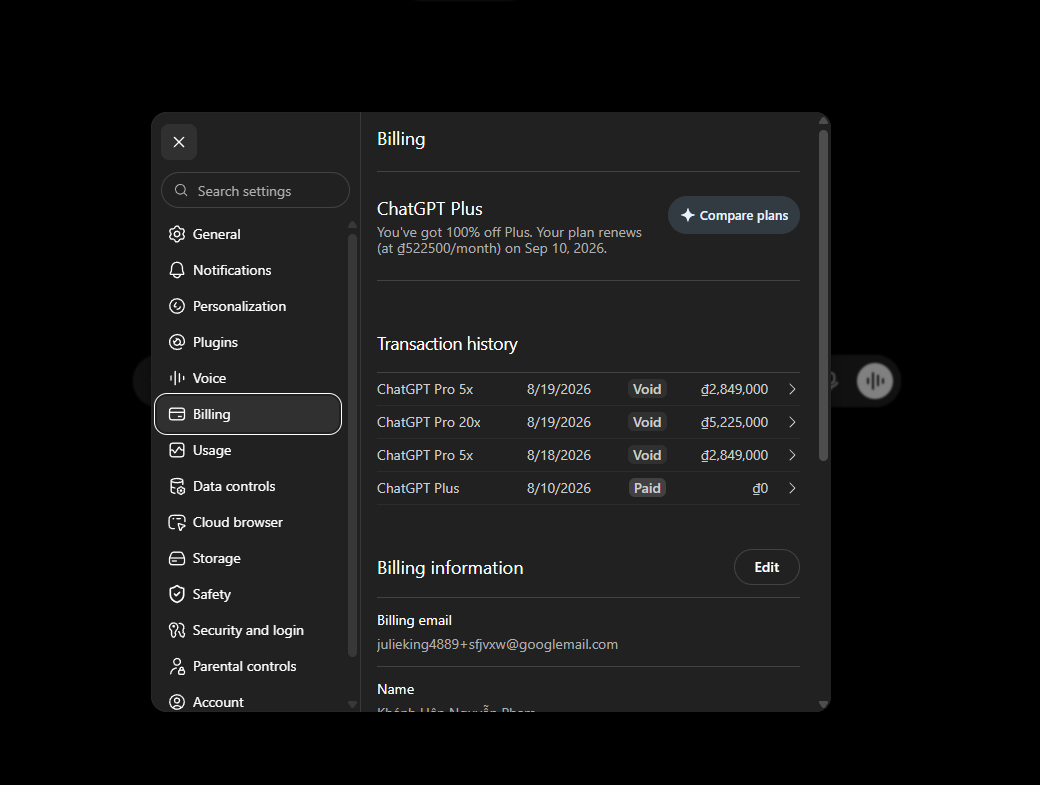Click the Transaction history heading
The width and height of the screenshot is (1040, 785).
(447, 344)
